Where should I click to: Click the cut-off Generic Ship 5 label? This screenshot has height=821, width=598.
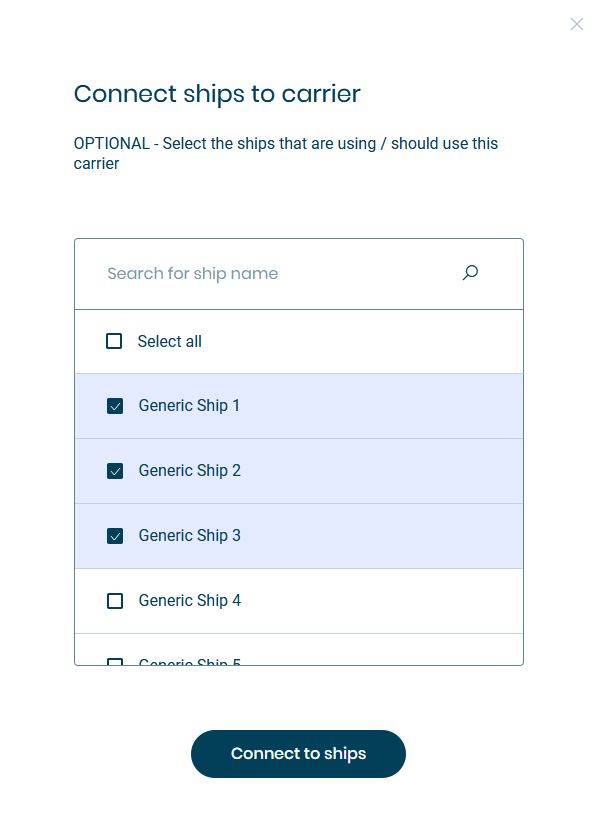click(190, 662)
